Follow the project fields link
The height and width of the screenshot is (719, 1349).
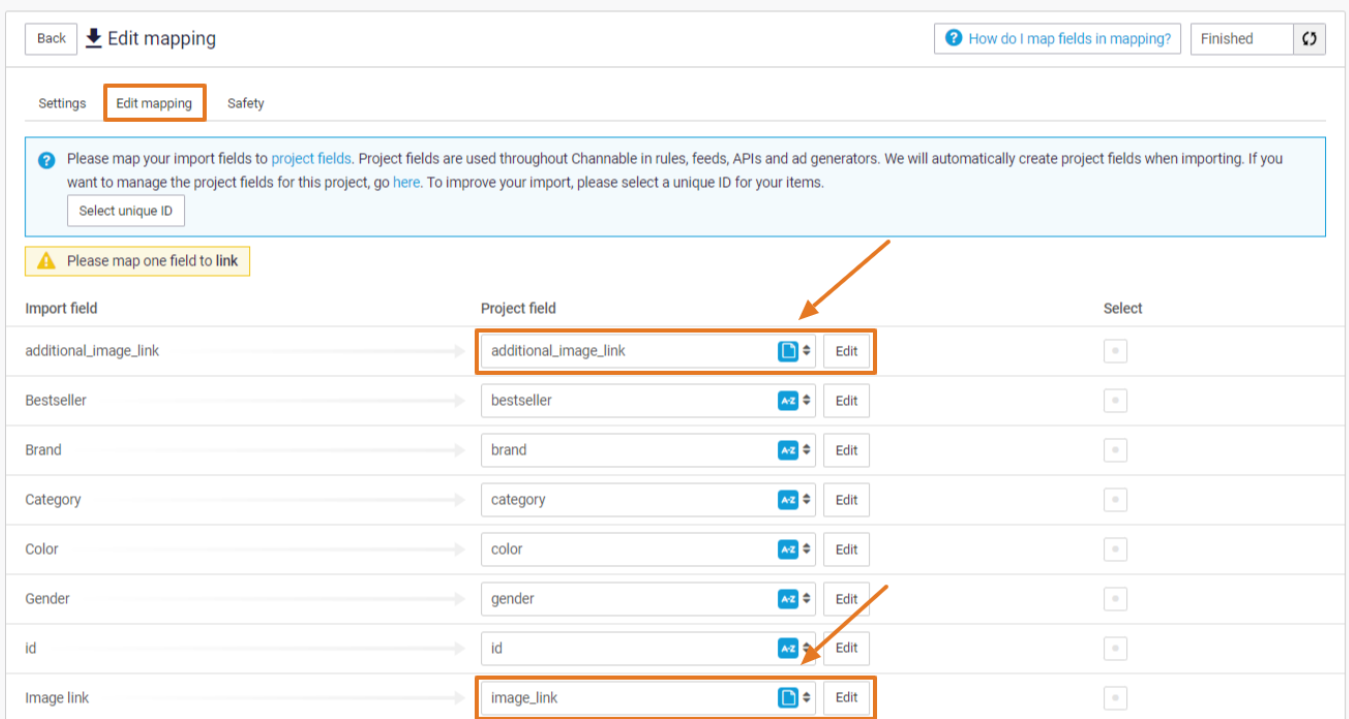point(311,158)
